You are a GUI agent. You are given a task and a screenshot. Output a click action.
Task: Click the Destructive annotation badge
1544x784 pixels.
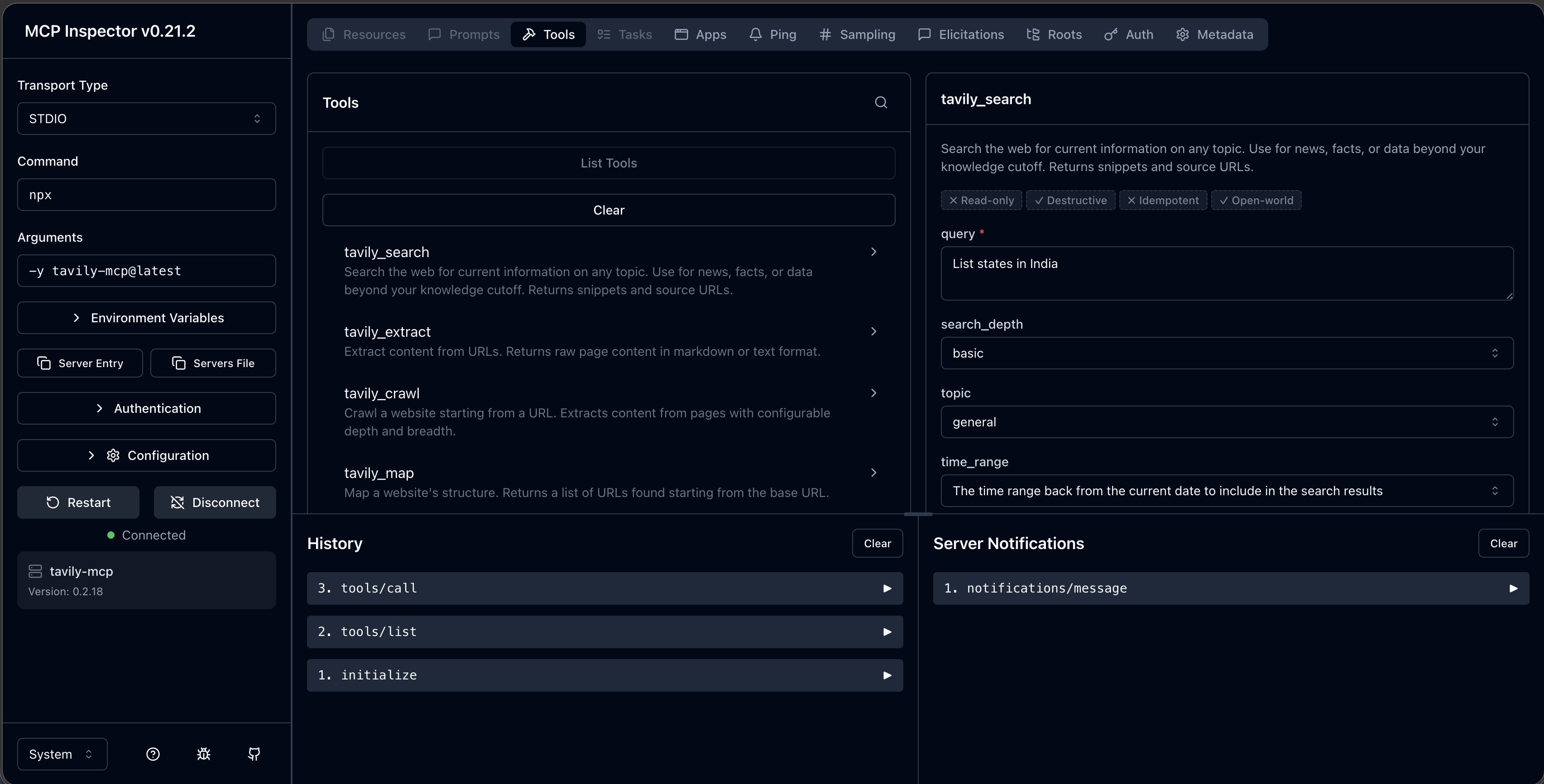pyautogui.click(x=1070, y=200)
